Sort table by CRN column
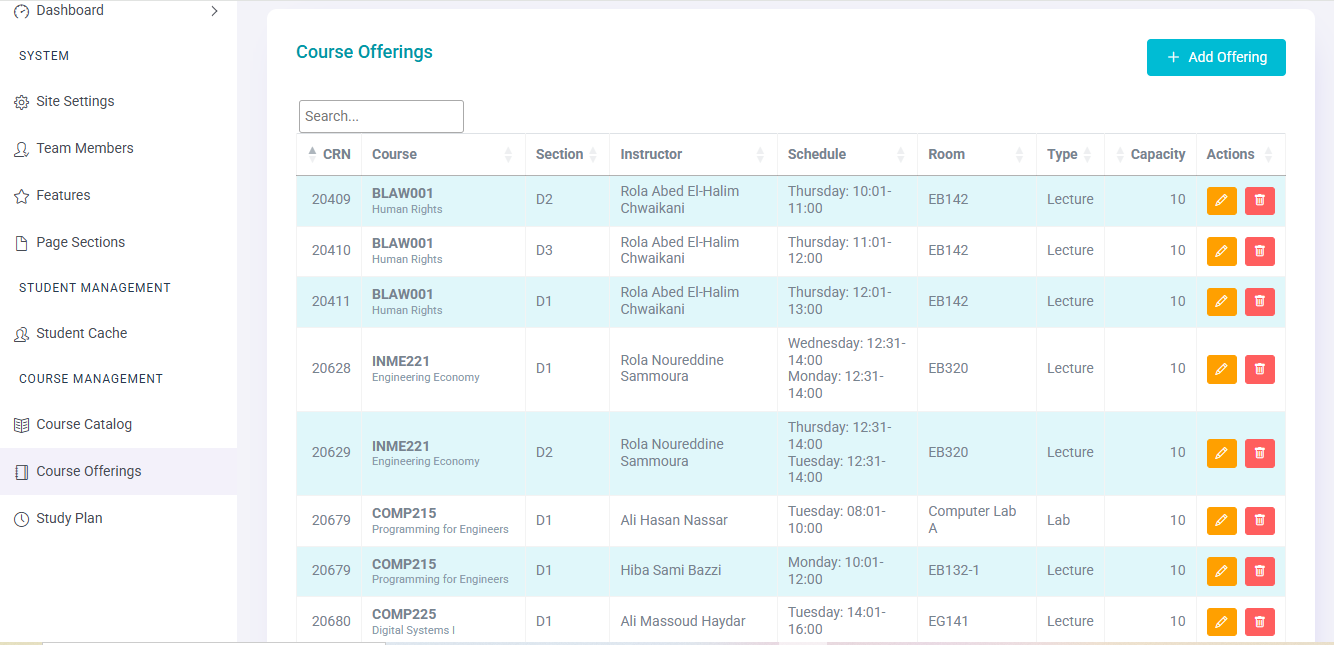The width and height of the screenshot is (1334, 645). (x=329, y=154)
